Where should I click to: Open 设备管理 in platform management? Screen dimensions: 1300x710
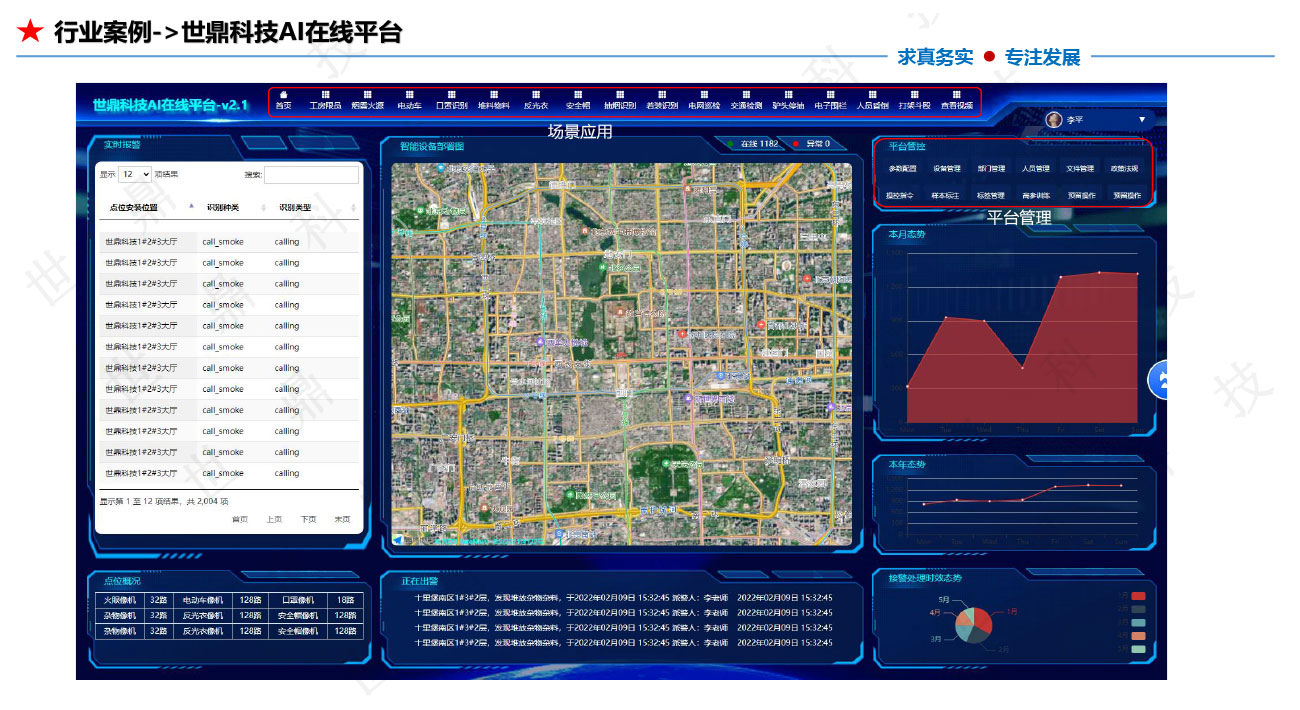click(x=946, y=169)
